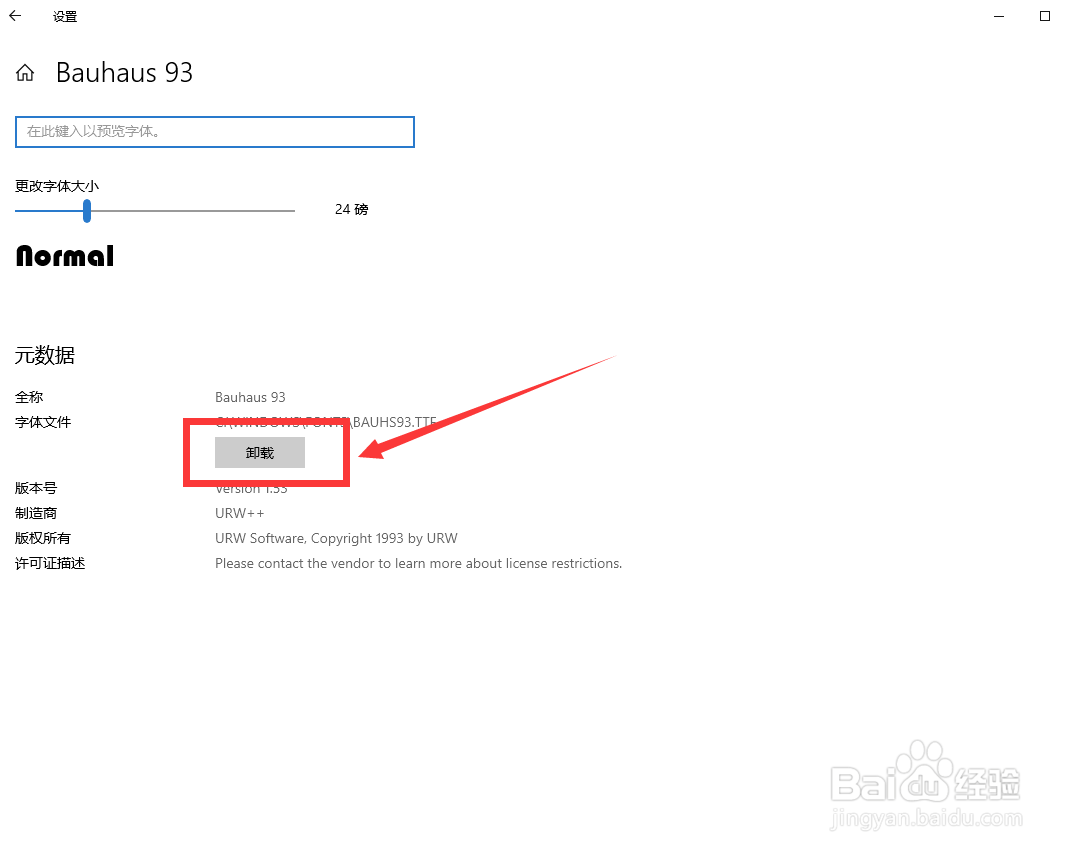This screenshot has width=1082, height=855.
Task: Click the 更改字体大小 label
Action: (57, 186)
